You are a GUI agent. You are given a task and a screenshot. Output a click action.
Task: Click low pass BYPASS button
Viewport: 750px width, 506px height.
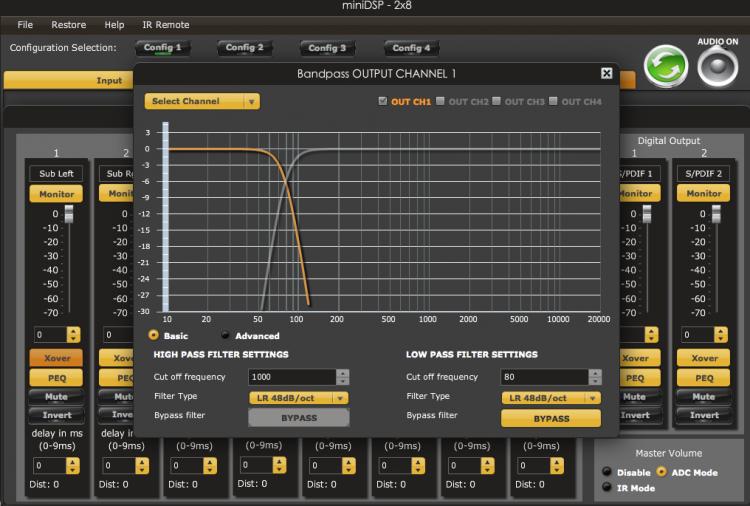pyautogui.click(x=551, y=418)
